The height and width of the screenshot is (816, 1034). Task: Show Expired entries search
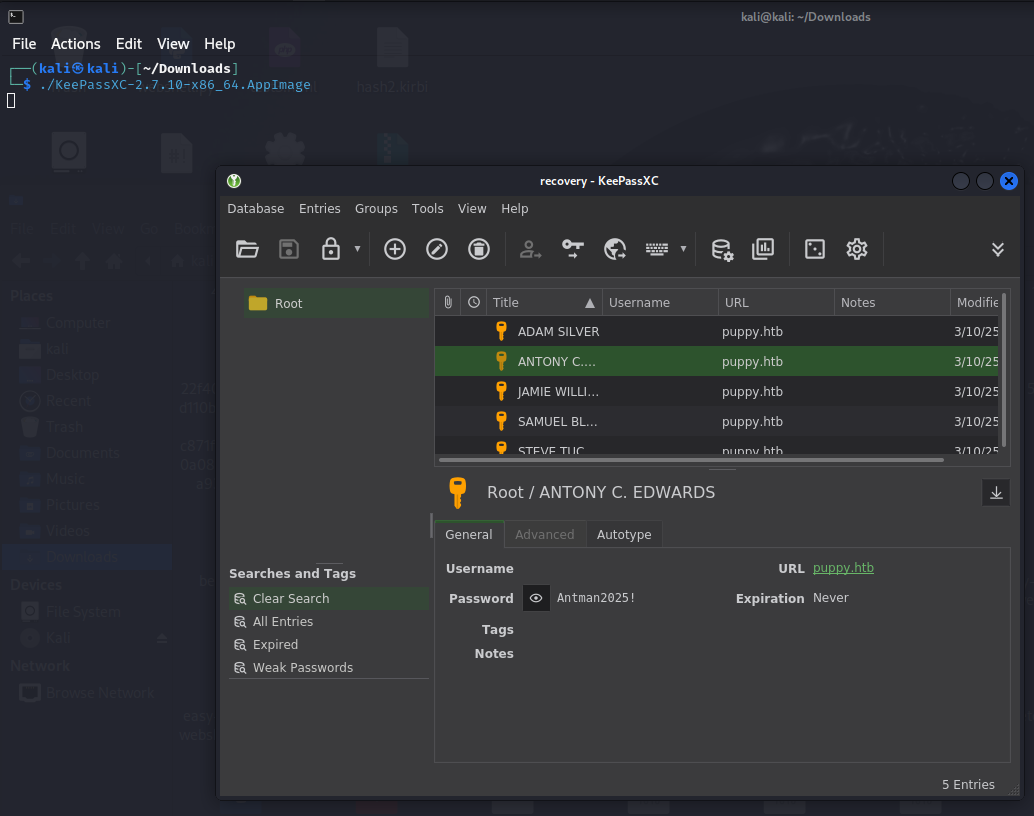329,644
